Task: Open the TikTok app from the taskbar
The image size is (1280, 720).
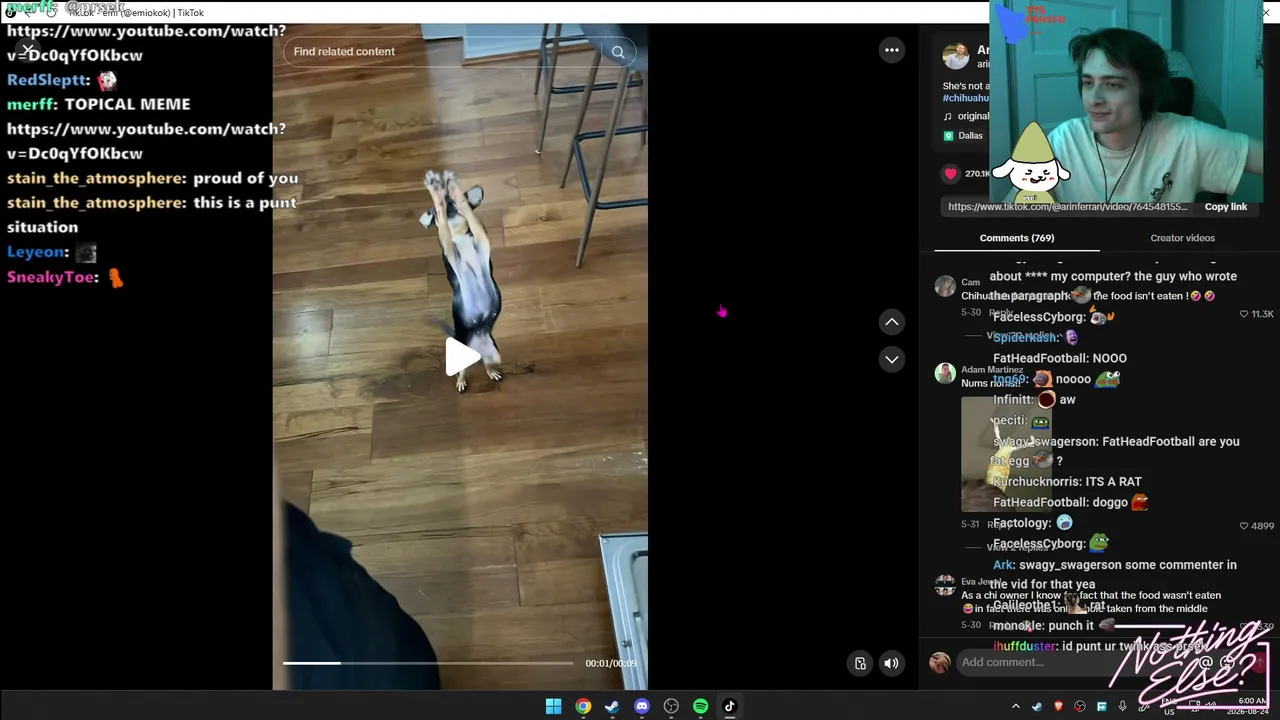Action: (730, 706)
